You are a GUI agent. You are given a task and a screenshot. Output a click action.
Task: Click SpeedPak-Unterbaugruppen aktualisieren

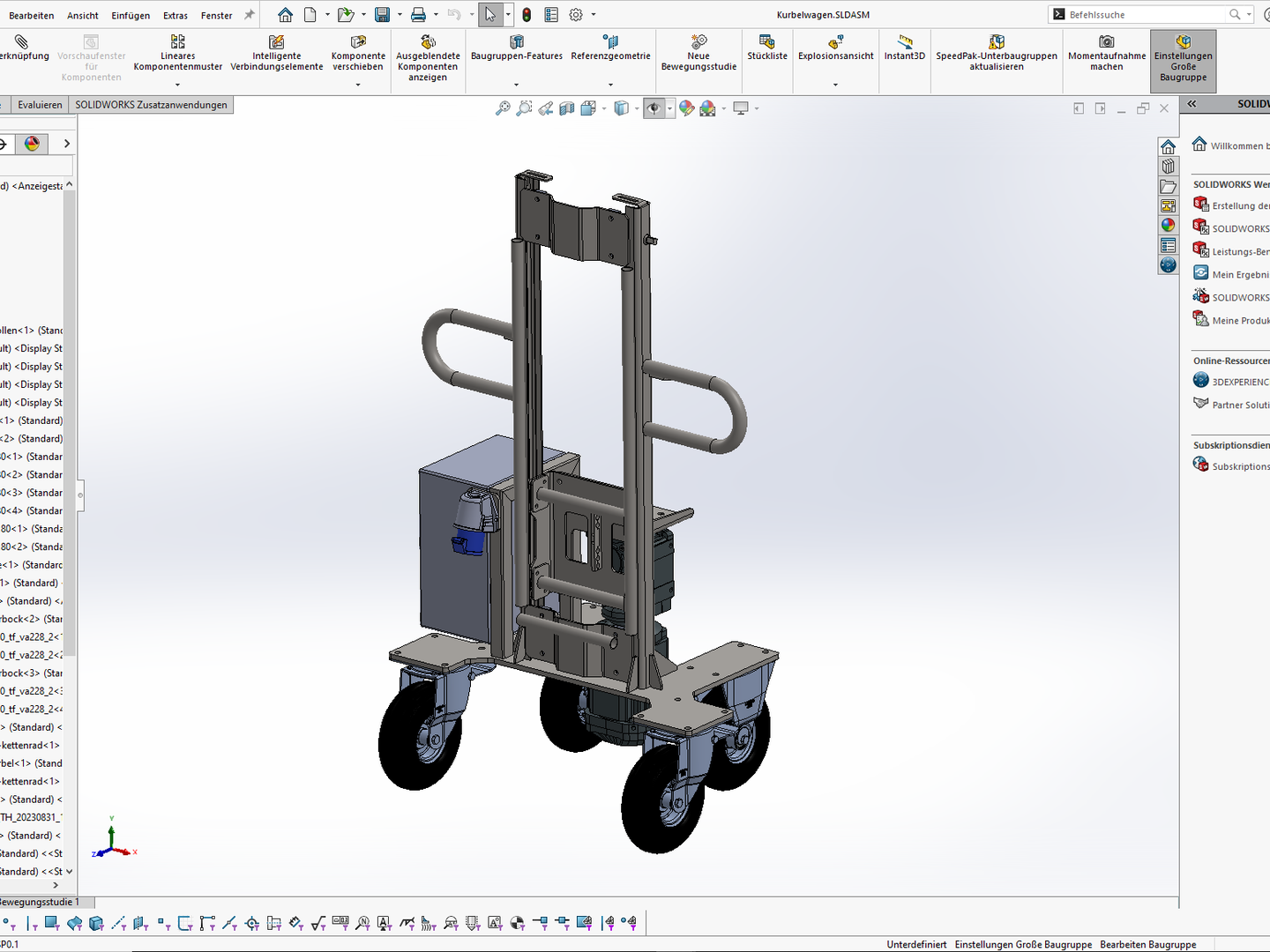(997, 55)
